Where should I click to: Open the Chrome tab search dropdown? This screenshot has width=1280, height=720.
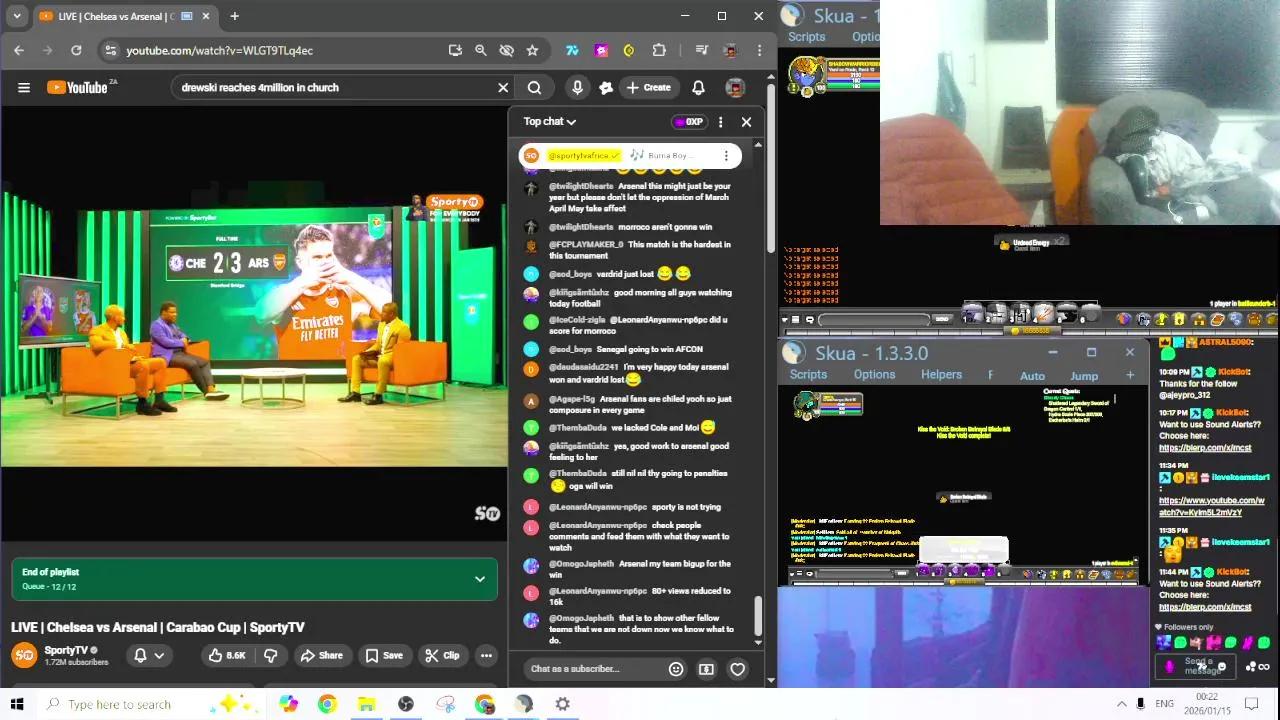[16, 16]
